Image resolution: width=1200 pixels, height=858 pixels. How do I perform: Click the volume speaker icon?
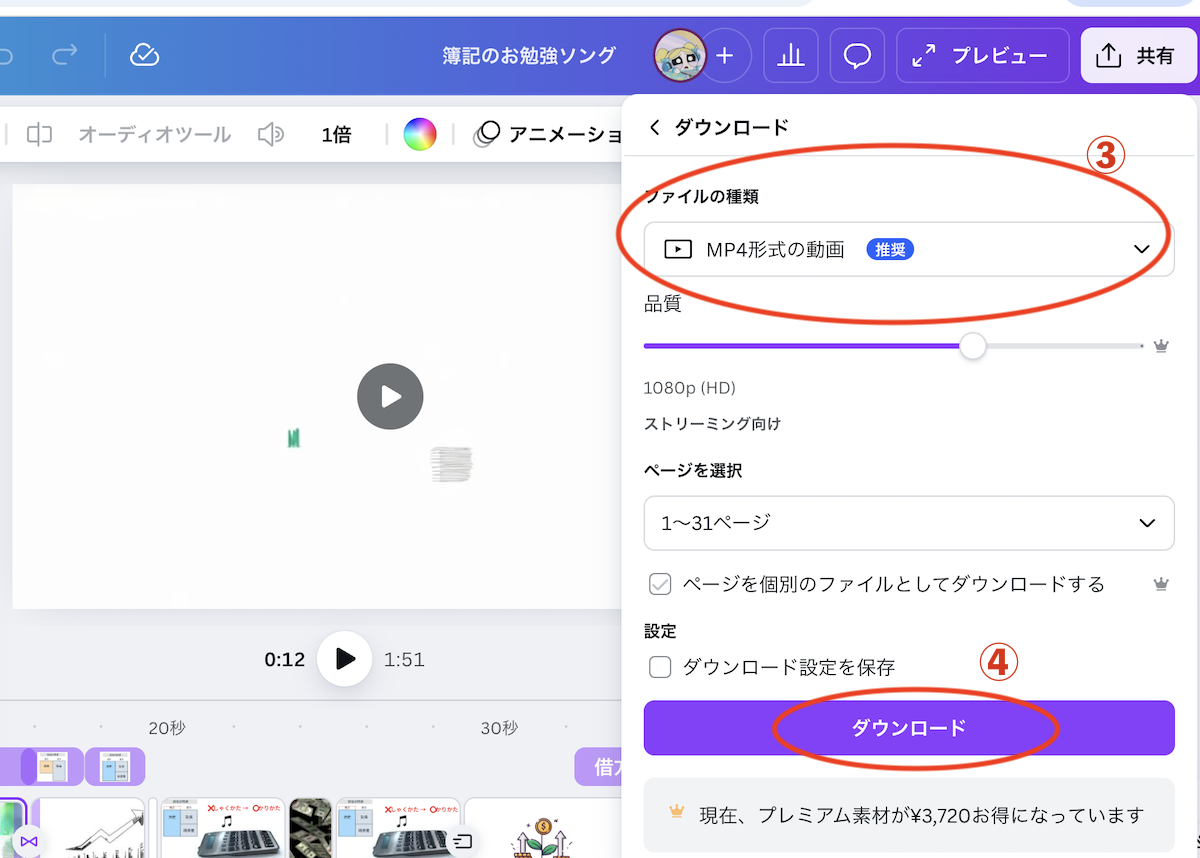tap(270, 135)
